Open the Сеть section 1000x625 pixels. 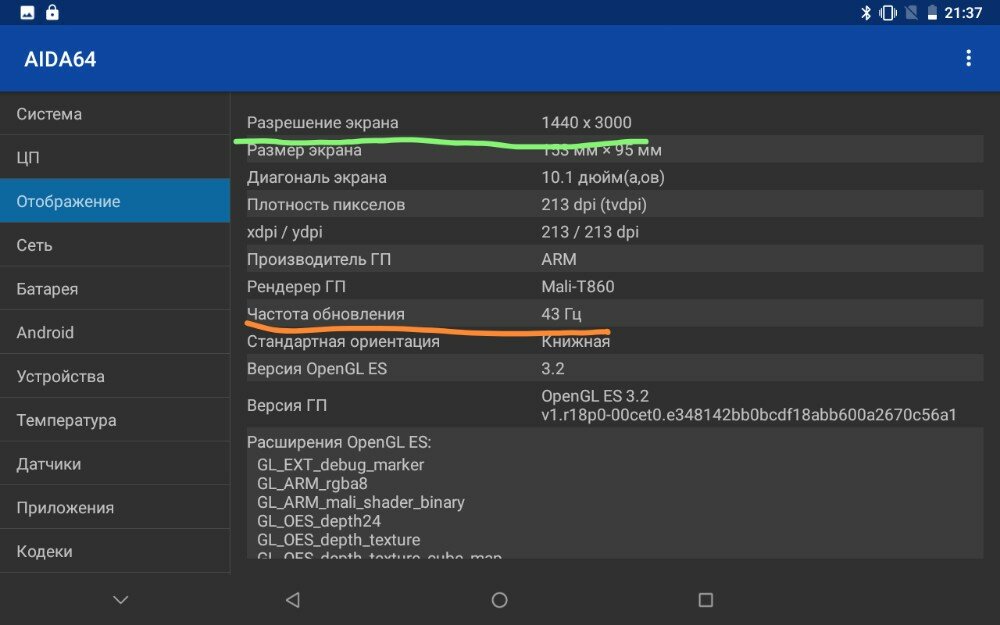tap(115, 245)
